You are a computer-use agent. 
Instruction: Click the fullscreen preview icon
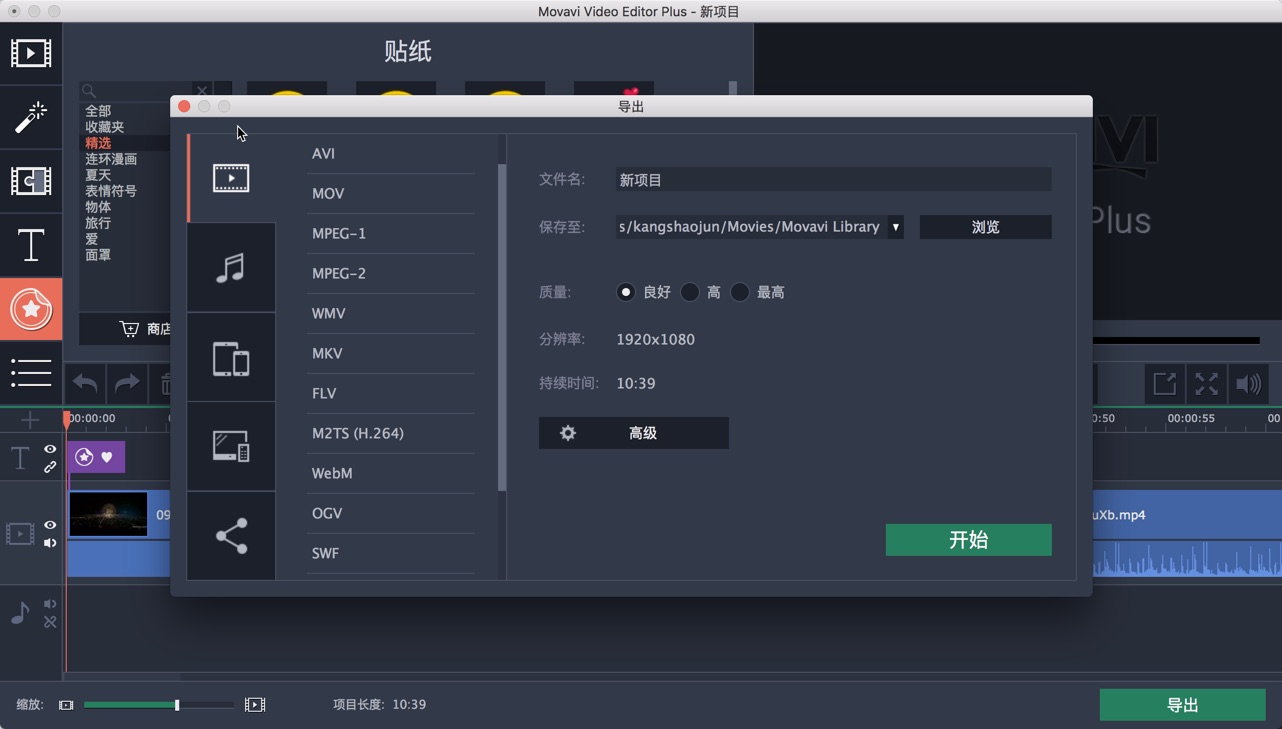click(1206, 383)
